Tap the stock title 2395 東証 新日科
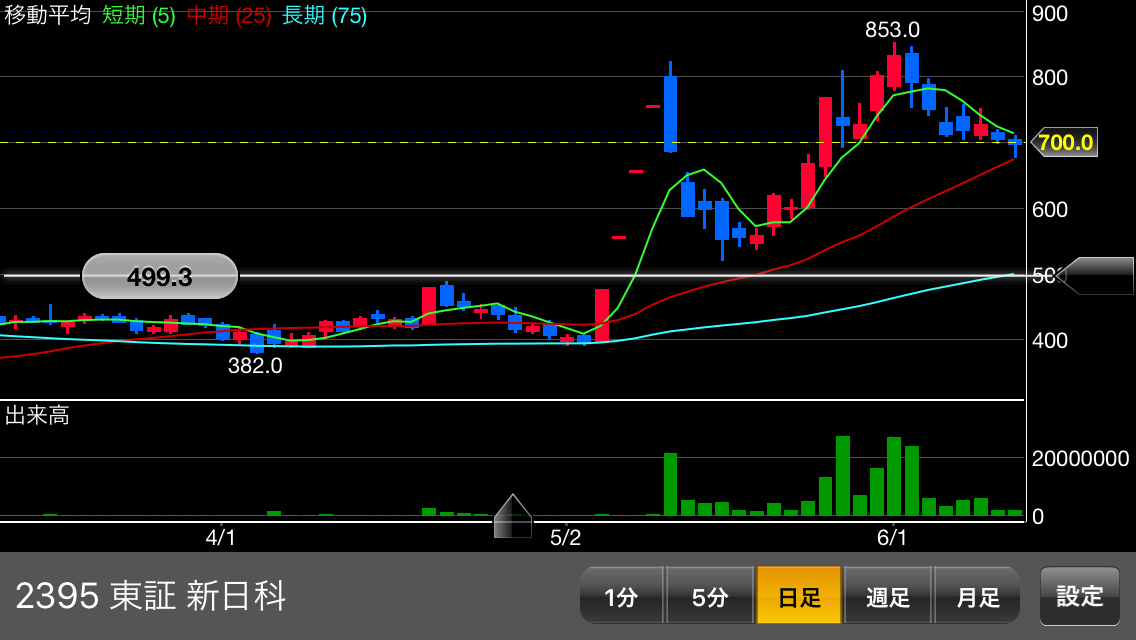1136x640 pixels. pyautogui.click(x=151, y=596)
